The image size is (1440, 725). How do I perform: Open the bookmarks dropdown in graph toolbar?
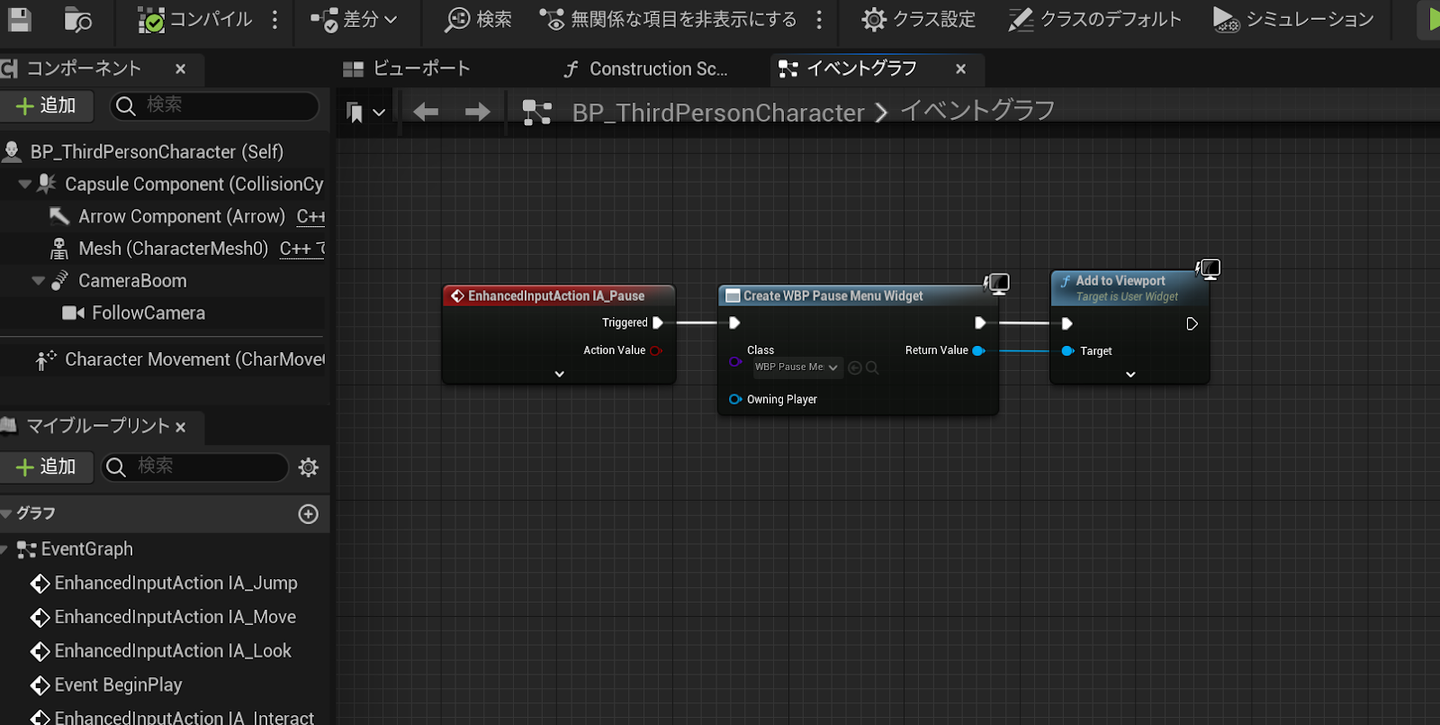click(366, 112)
